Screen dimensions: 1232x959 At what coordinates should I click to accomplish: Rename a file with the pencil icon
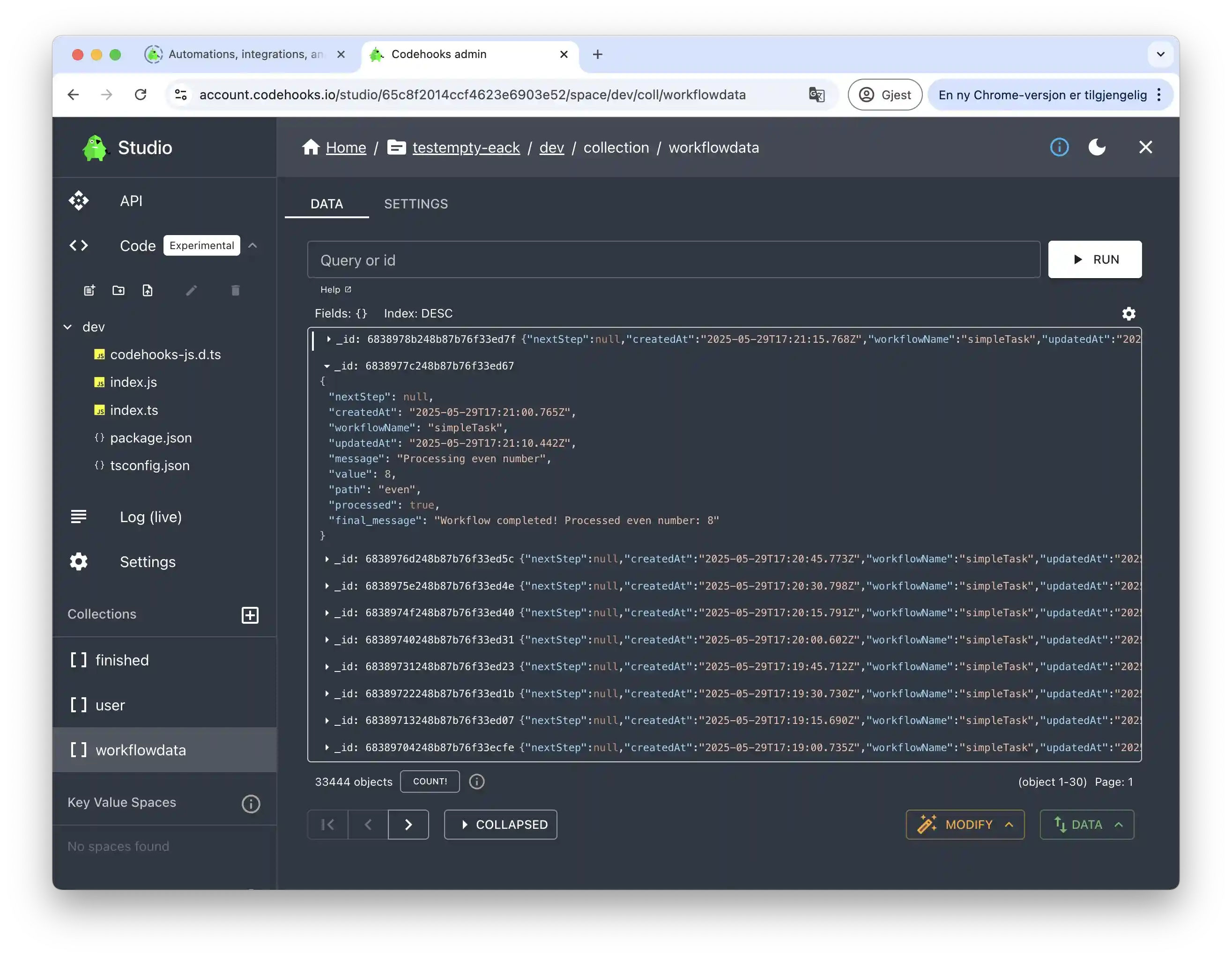[192, 290]
